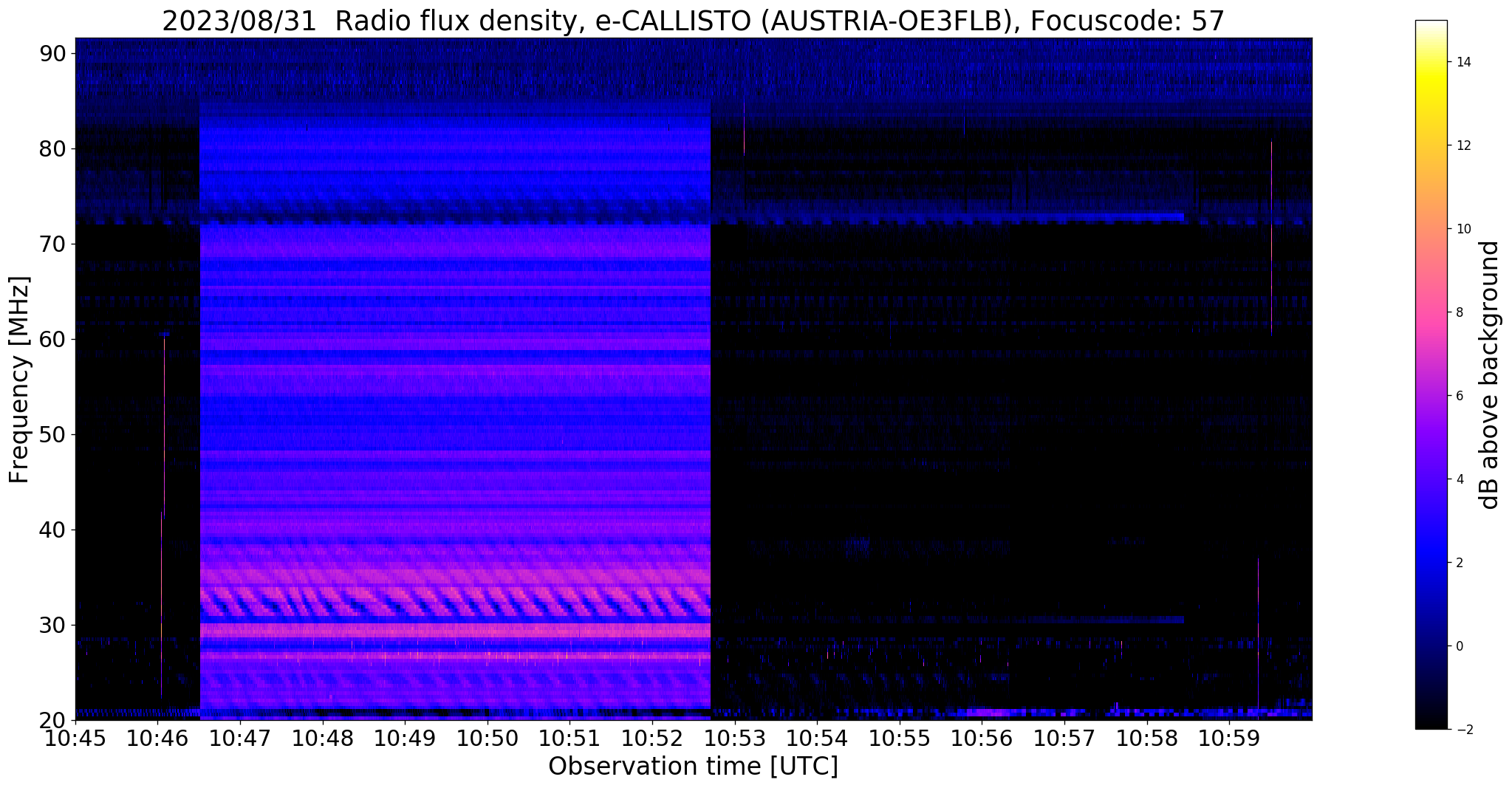Screen dimensions: 1512x788
Task: Click the 10:50 time tick label
Action: [x=488, y=738]
